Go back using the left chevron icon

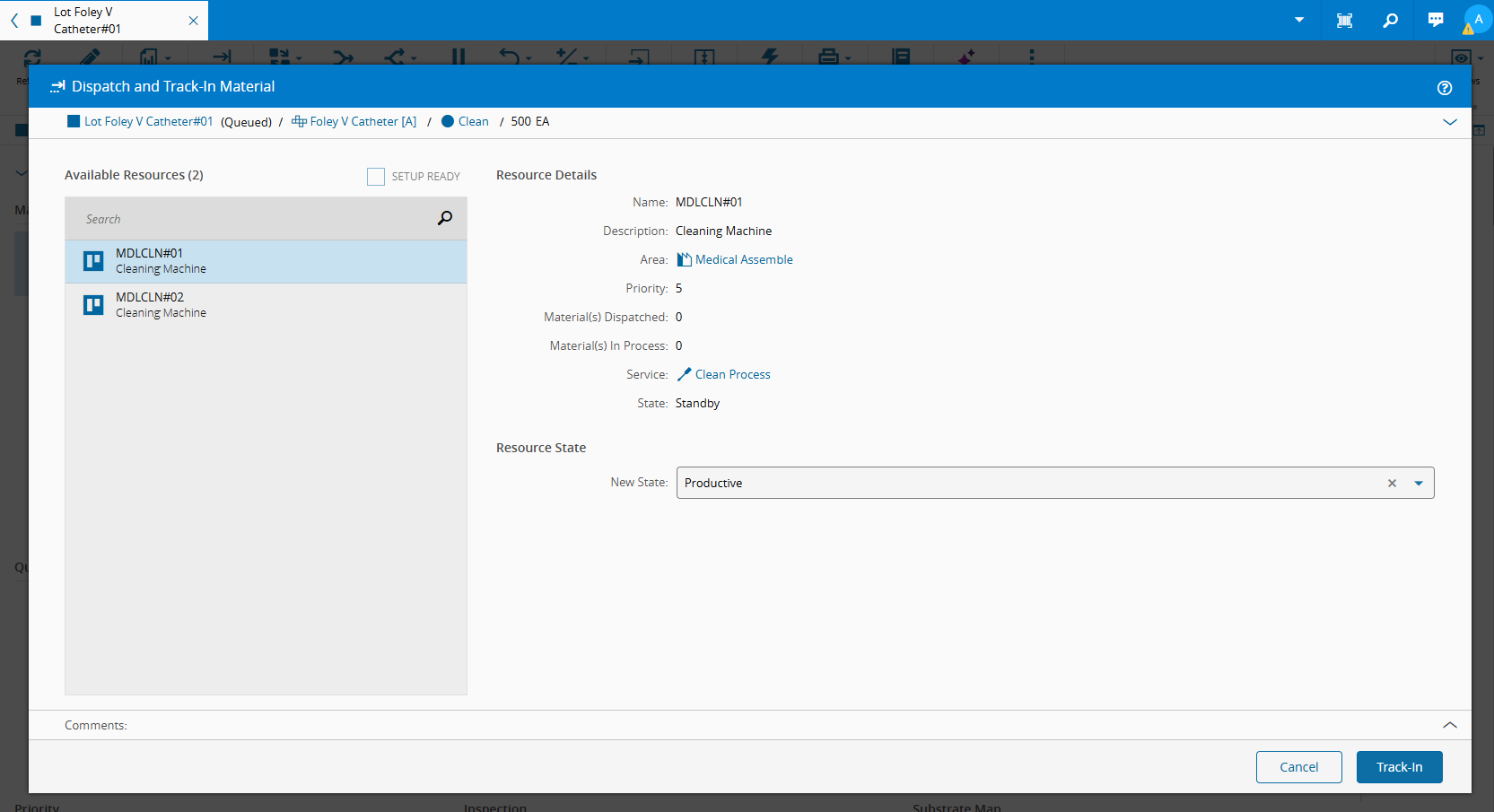coord(14,21)
